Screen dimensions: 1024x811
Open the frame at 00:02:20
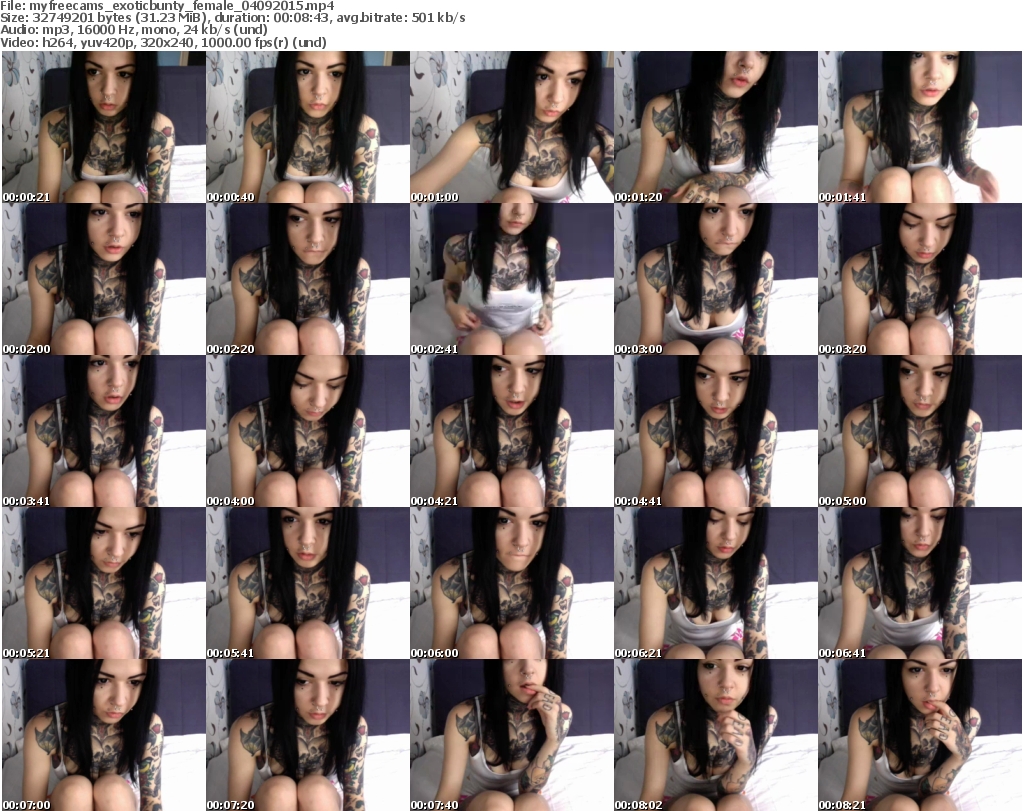pos(308,279)
